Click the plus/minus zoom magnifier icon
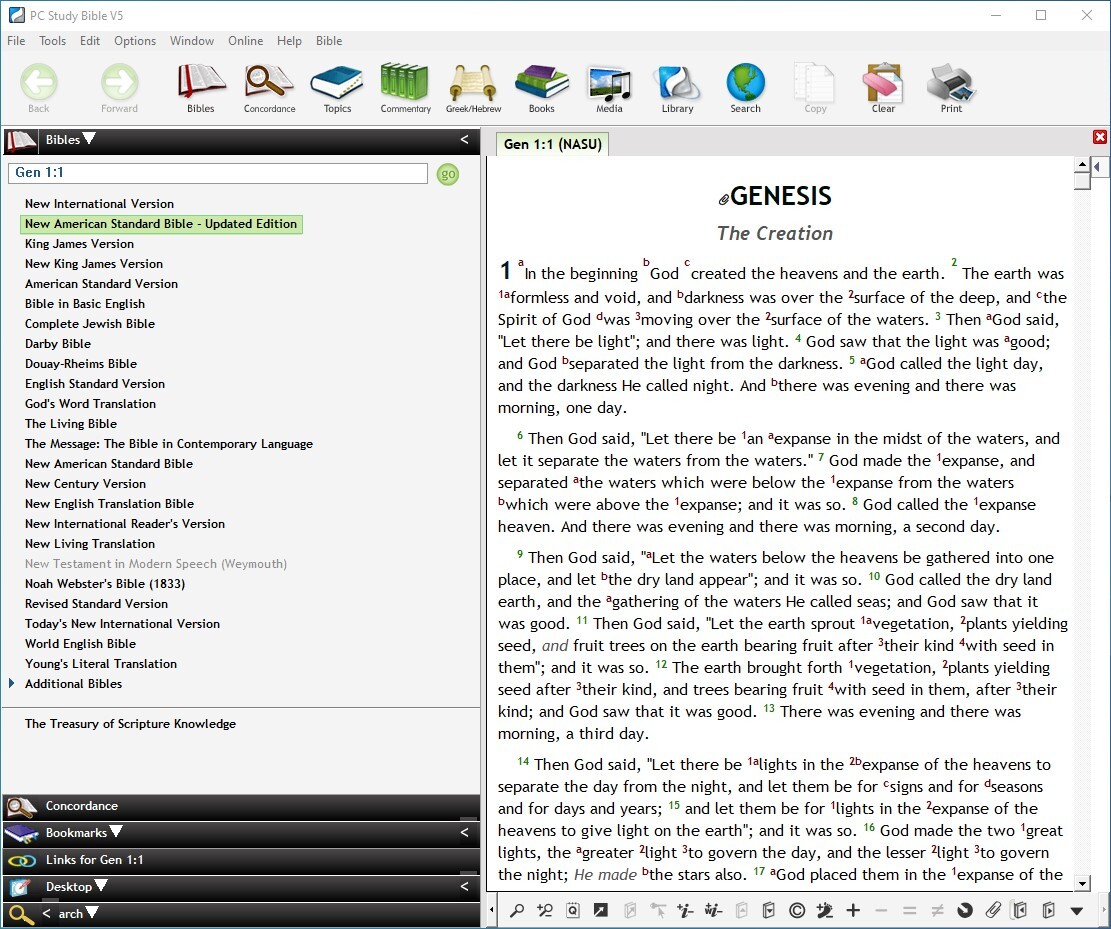This screenshot has width=1111, height=929. pos(545,910)
